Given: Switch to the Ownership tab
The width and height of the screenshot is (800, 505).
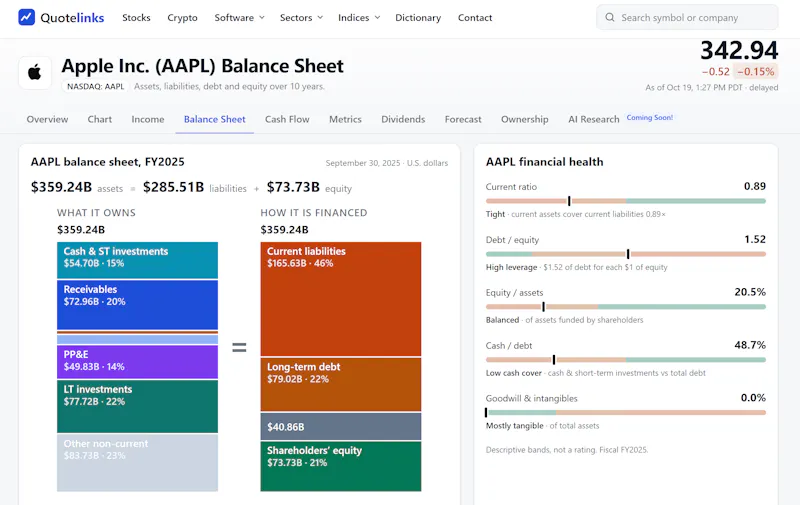Looking at the screenshot, I should pyautogui.click(x=524, y=119).
